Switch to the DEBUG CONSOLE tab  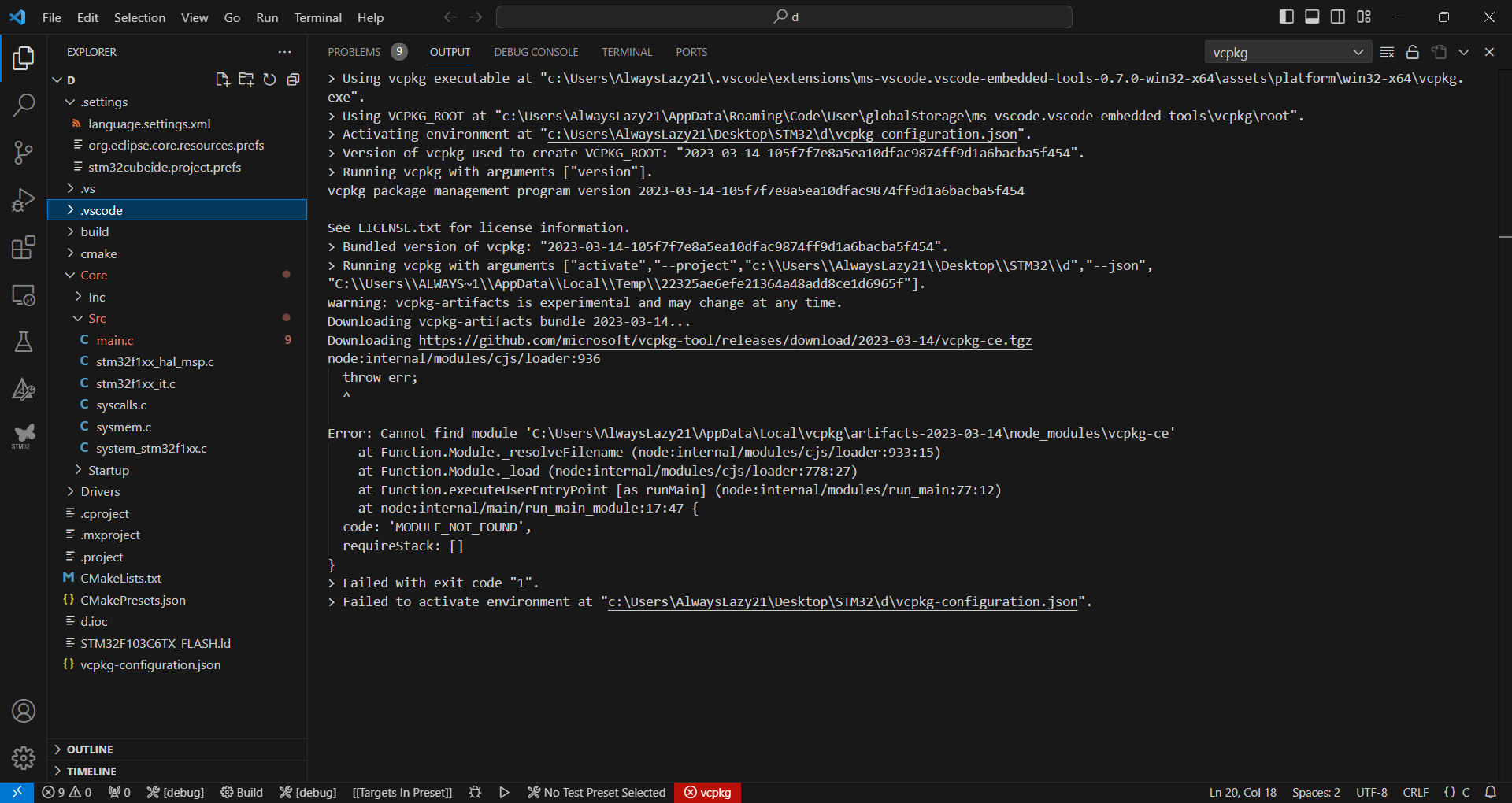click(535, 51)
